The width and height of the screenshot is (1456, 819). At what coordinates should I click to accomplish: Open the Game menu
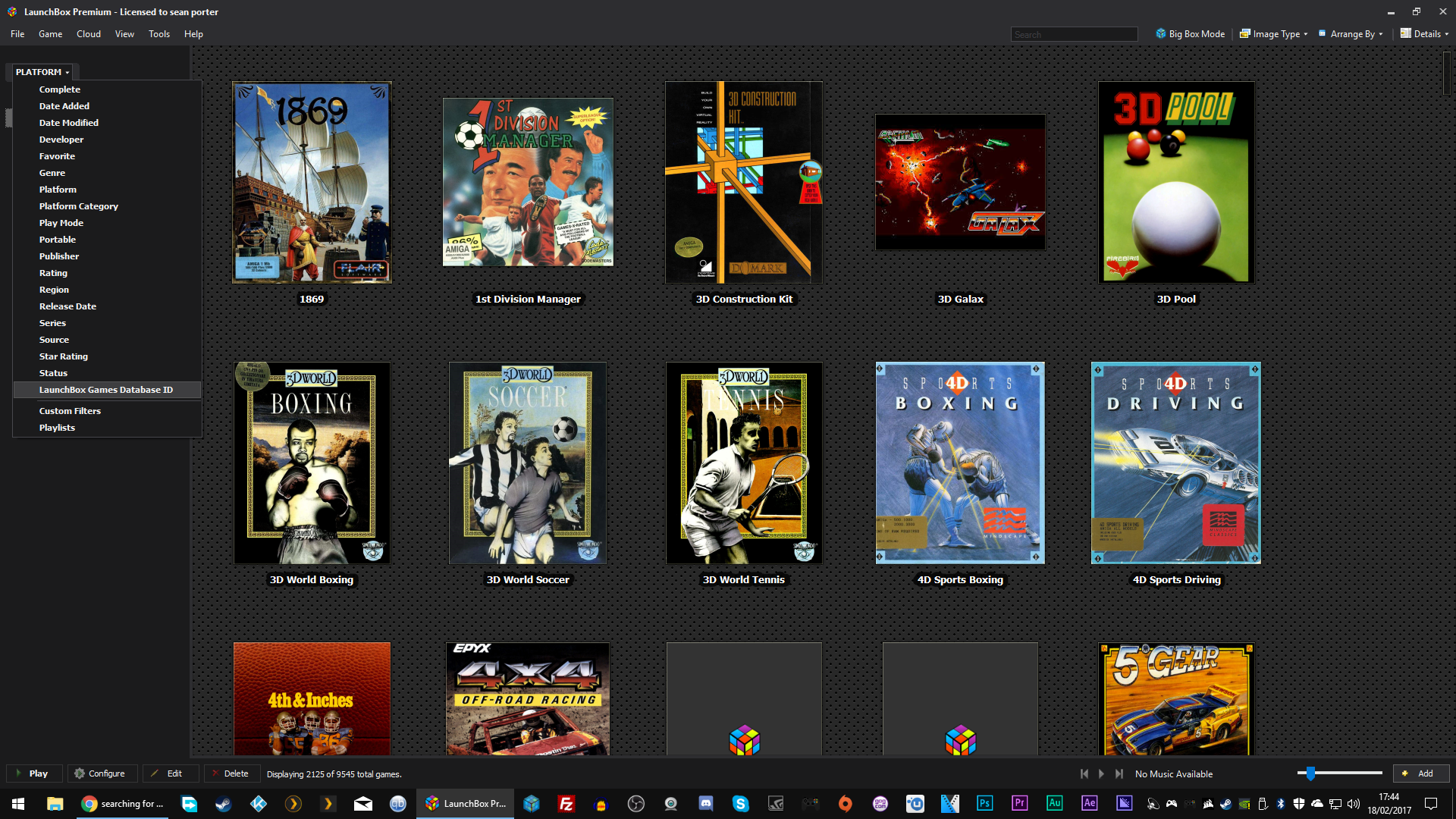pos(50,34)
